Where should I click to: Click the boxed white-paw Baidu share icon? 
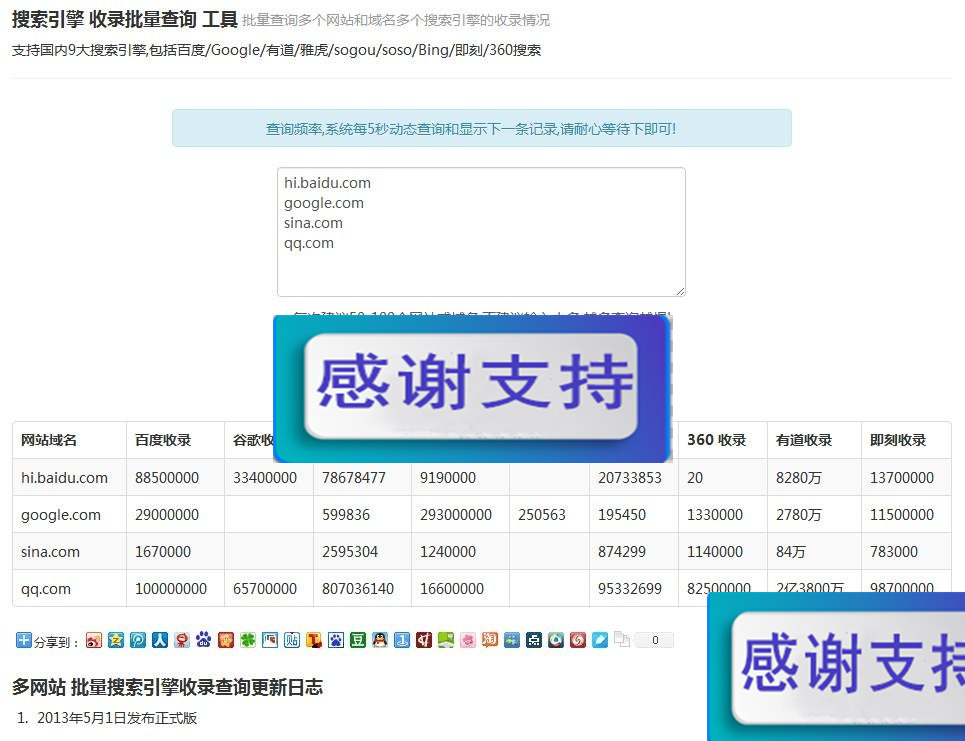tap(336, 640)
